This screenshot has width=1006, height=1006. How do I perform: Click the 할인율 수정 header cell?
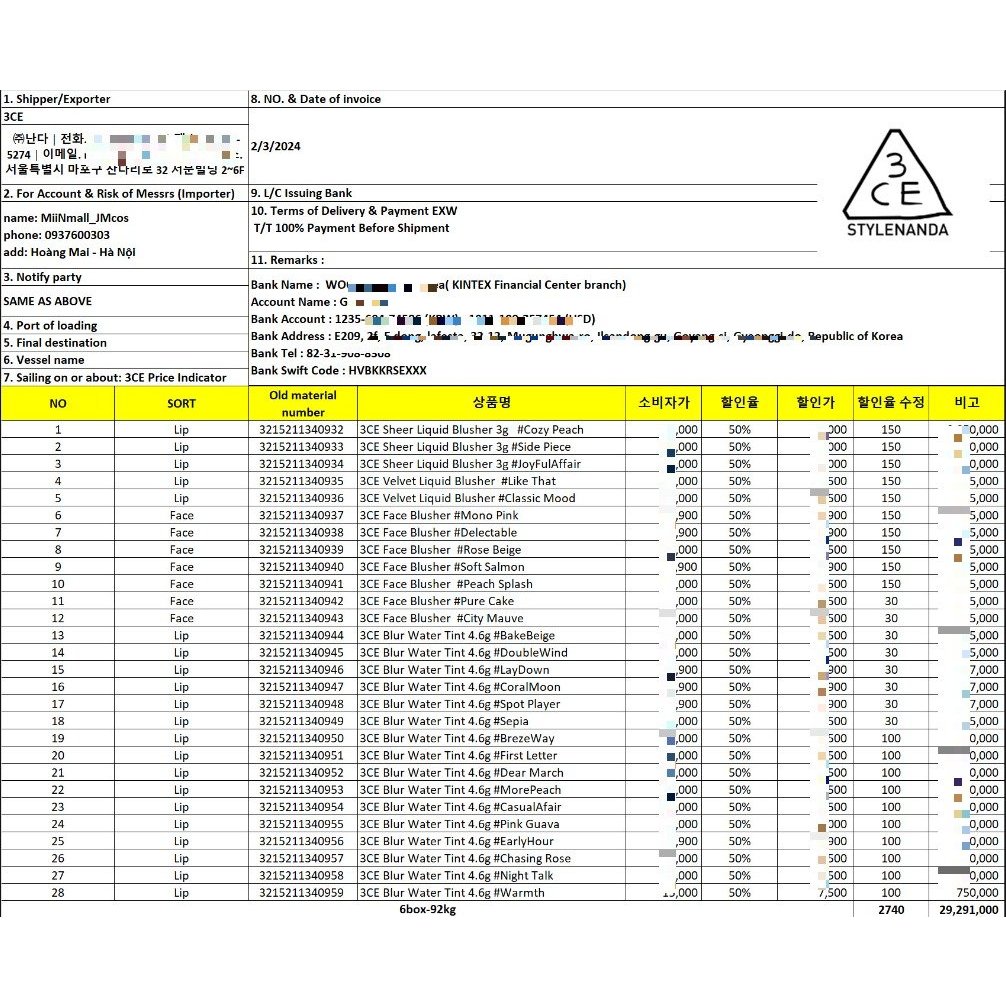click(891, 404)
